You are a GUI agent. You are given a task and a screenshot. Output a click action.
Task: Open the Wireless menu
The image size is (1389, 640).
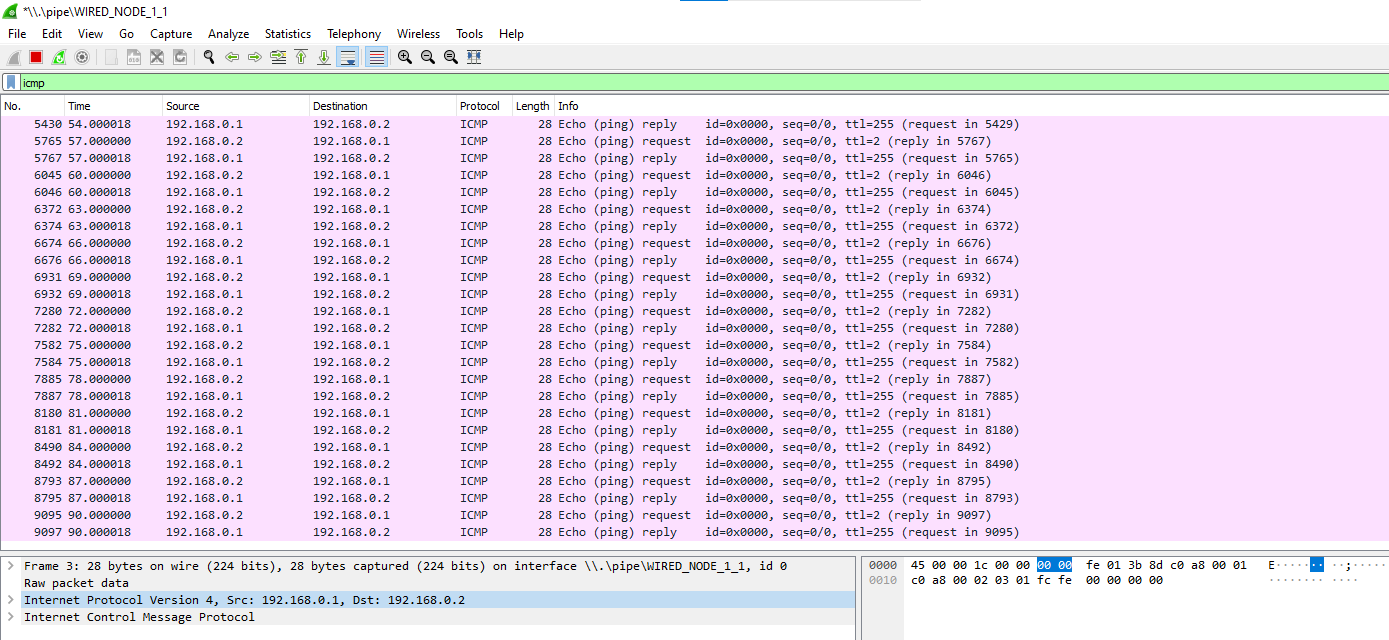tap(418, 33)
